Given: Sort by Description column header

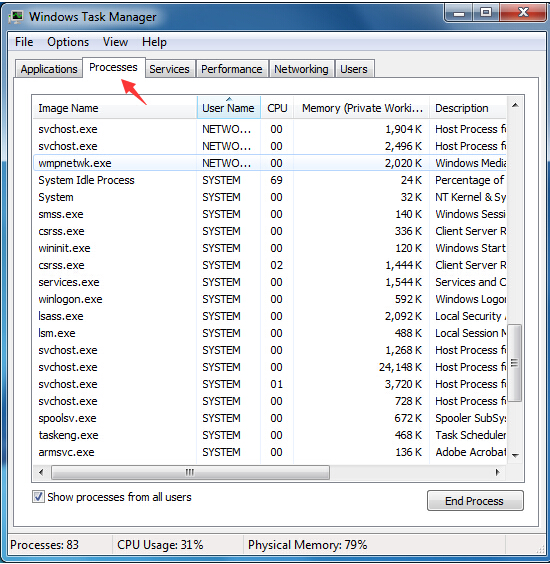Looking at the screenshot, I should pyautogui.click(x=468, y=108).
